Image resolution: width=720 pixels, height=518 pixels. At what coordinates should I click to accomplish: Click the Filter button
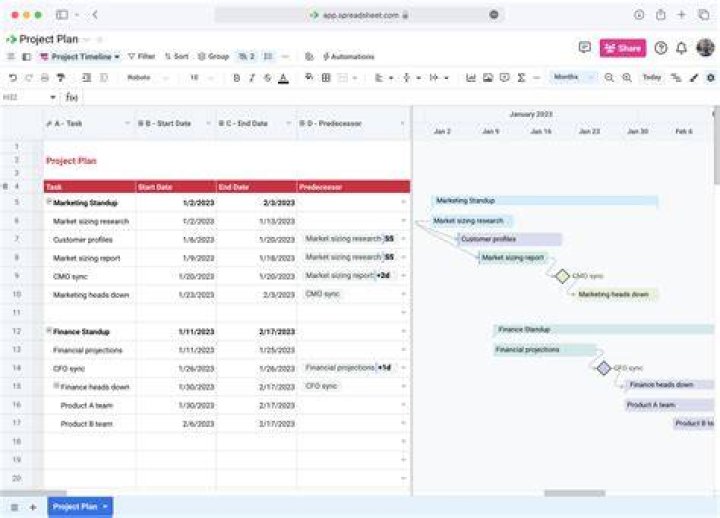point(141,56)
